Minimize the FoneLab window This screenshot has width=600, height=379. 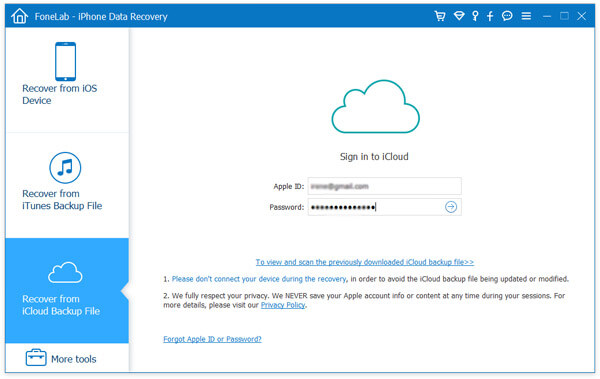547,16
